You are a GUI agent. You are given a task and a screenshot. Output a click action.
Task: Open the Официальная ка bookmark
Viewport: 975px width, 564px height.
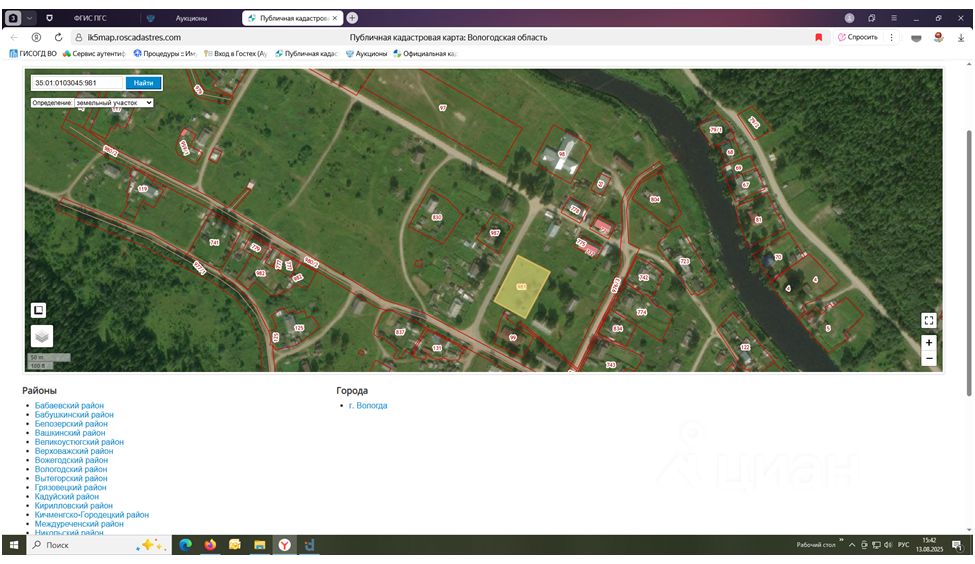coord(425,53)
